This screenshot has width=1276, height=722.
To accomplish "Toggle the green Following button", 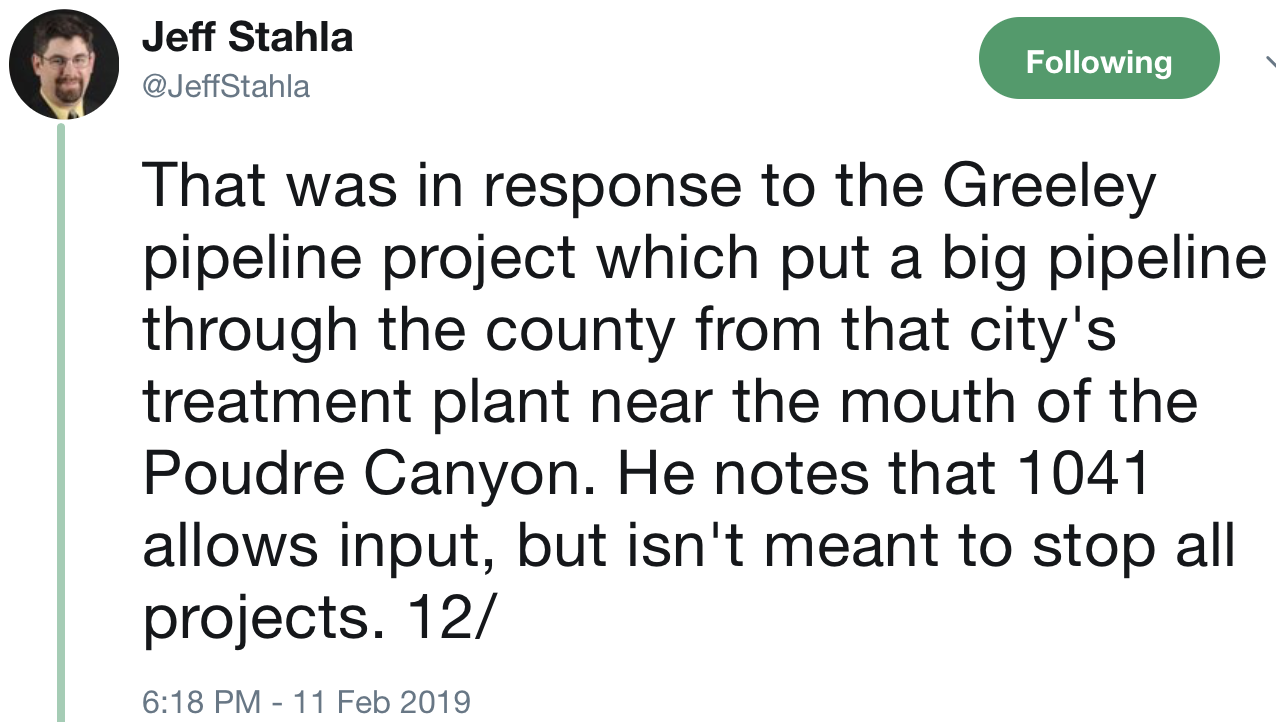I will [x=1098, y=62].
